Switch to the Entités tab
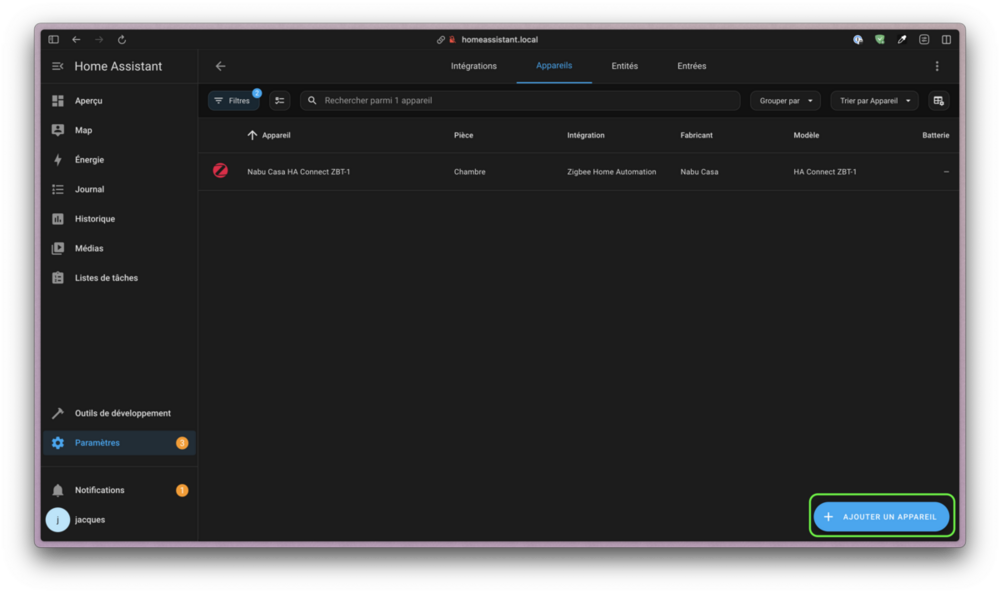The image size is (1000, 593). (624, 66)
